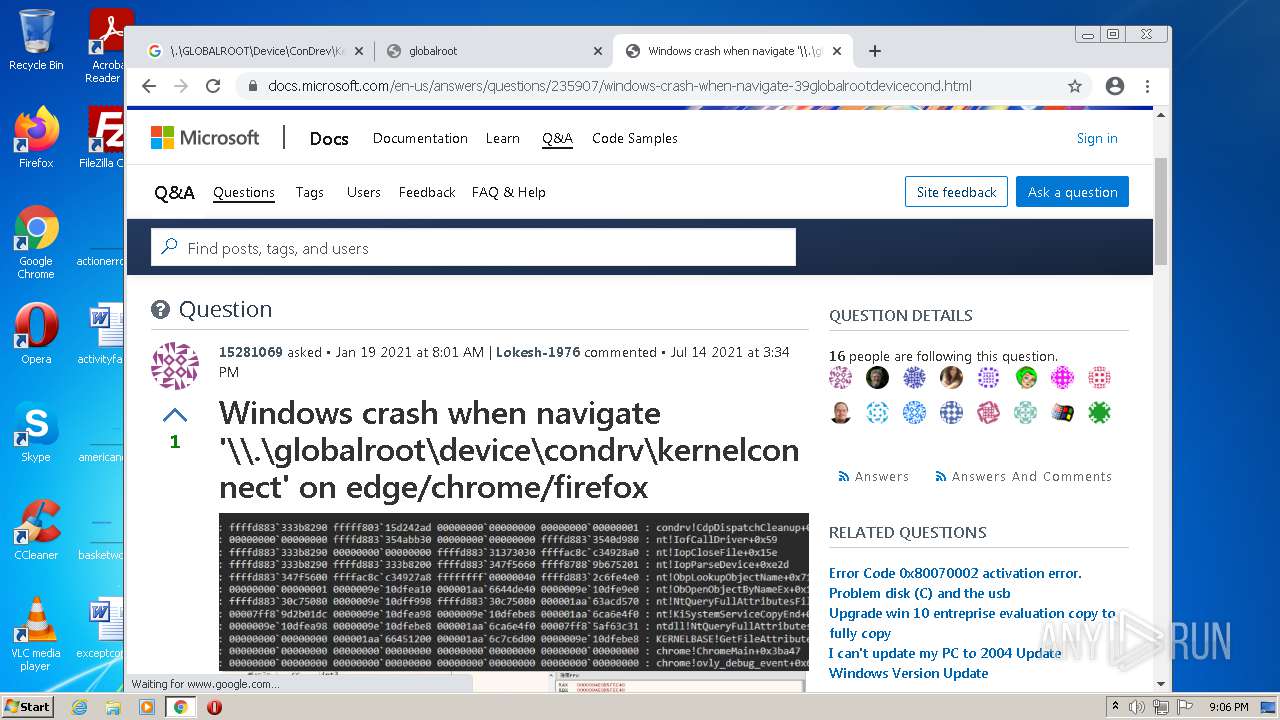Click the address bar URL field
This screenshot has height=720, width=1280.
pyautogui.click(x=650, y=86)
